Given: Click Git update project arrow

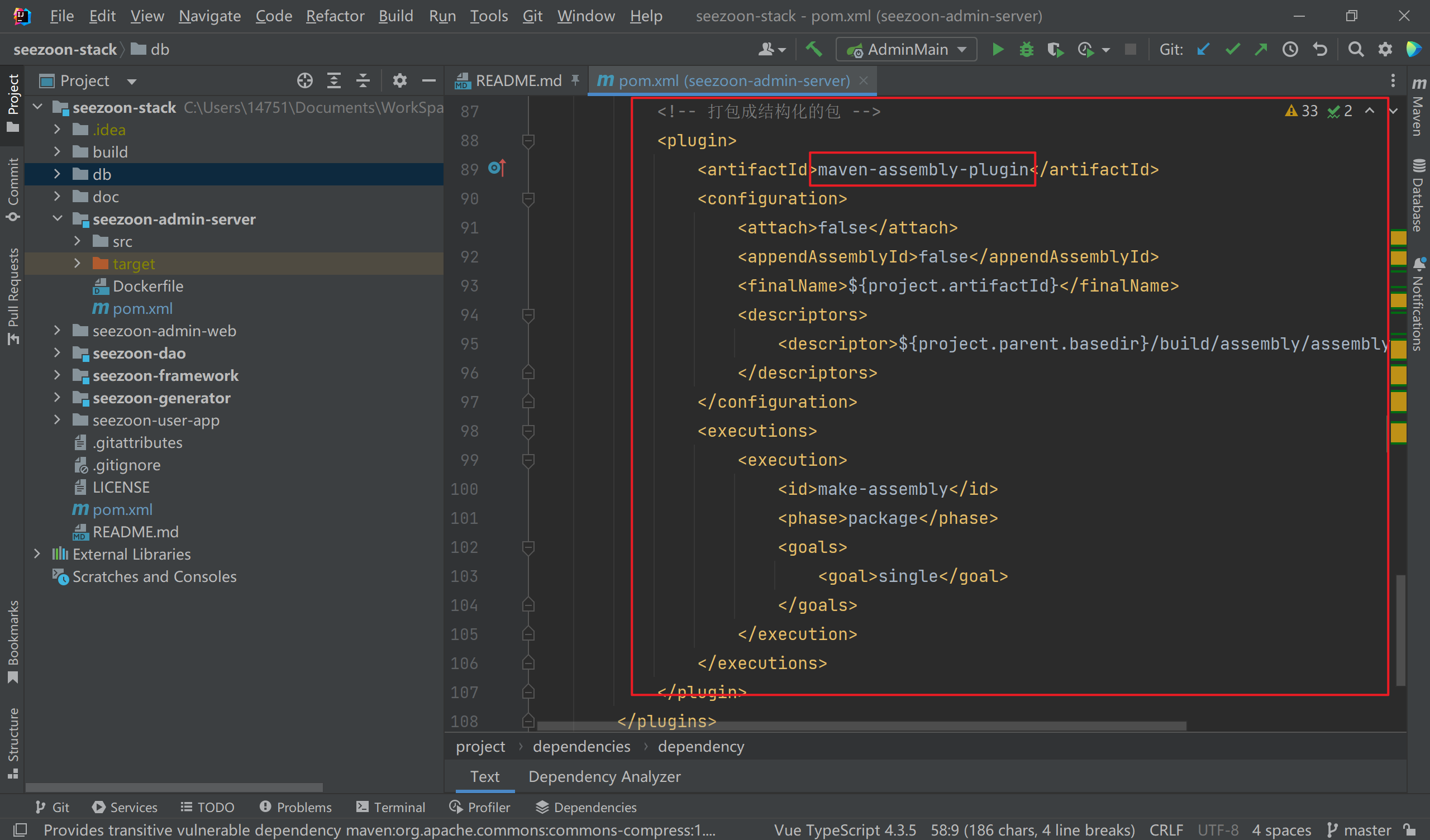Looking at the screenshot, I should (1203, 49).
